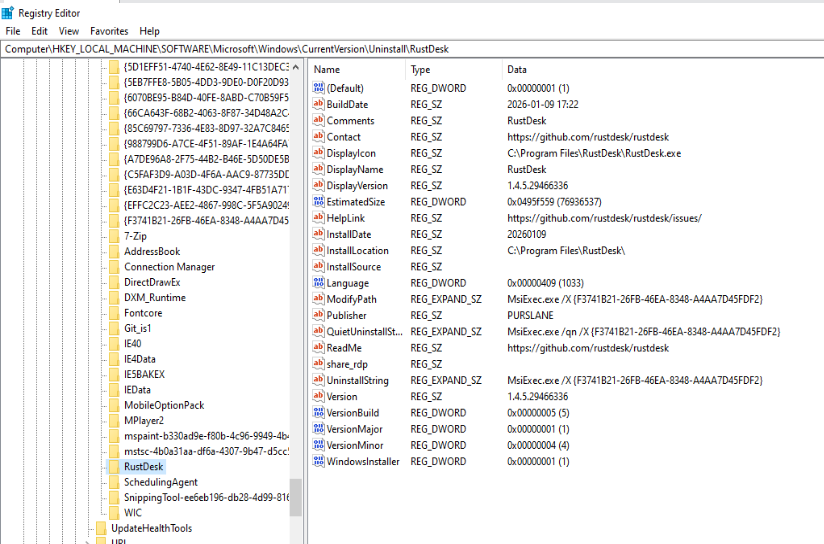The height and width of the screenshot is (544, 824).
Task: Click the issues HelpLink URL data
Action: 604,218
